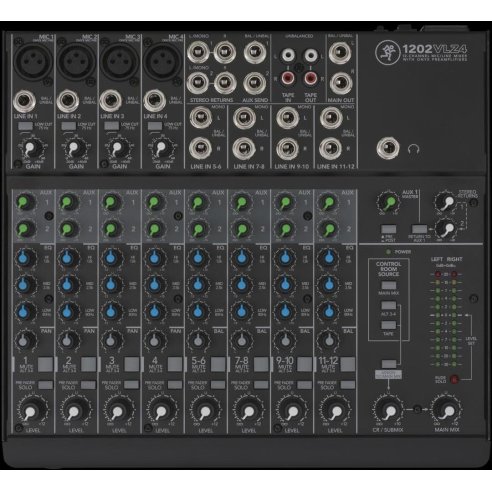492x492 pixels.
Task: Click the AUX SEND 1 jack
Action: 255,53
